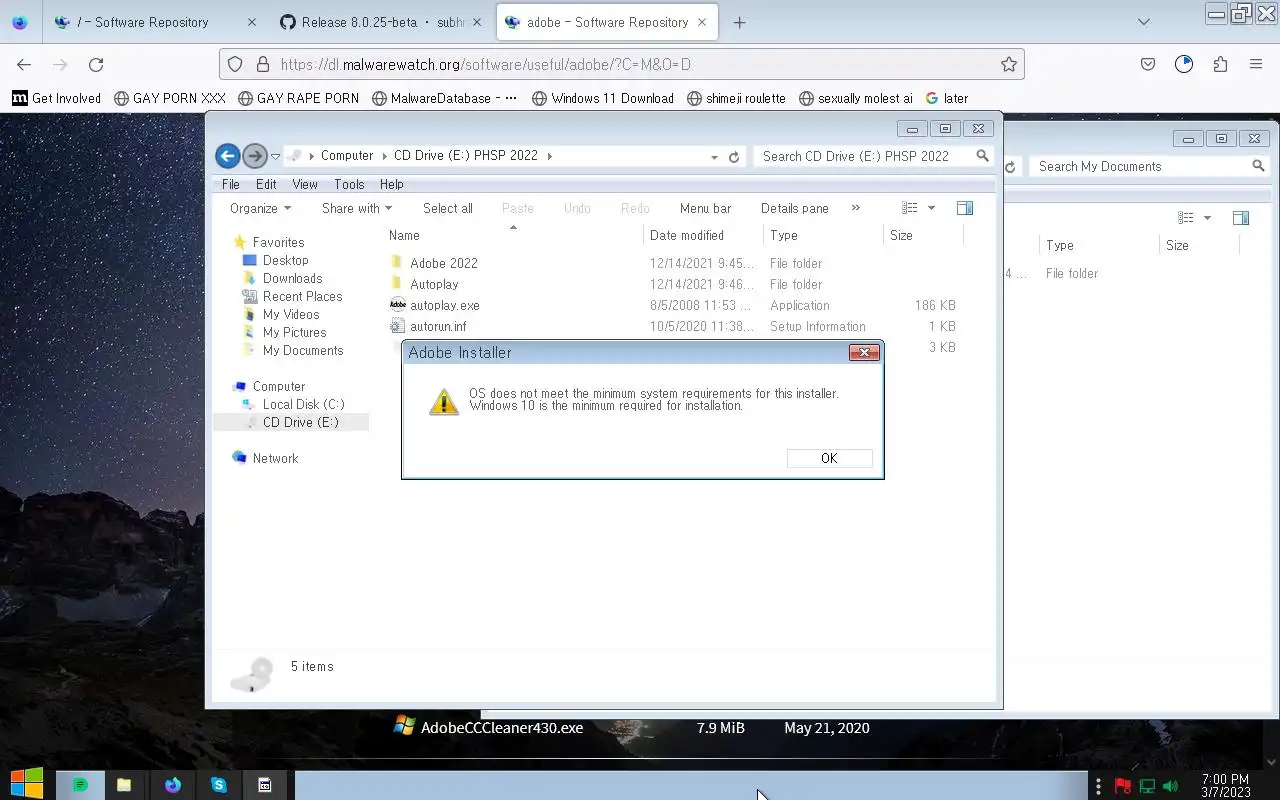Click the Menu bar toolbar button
The image size is (1280, 800).
(705, 208)
